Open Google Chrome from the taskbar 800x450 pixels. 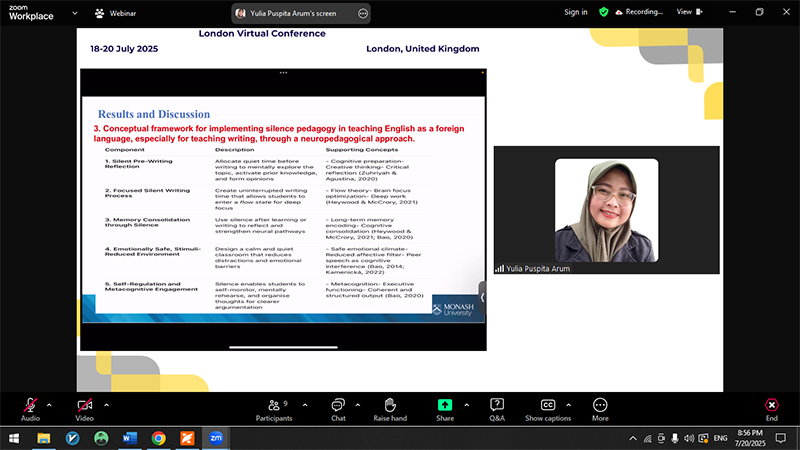158,438
